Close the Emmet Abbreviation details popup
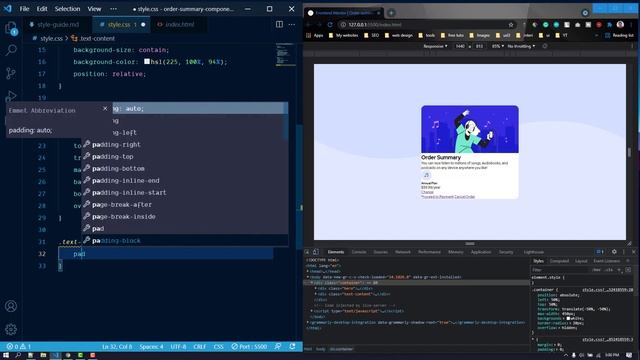 [x=105, y=108]
